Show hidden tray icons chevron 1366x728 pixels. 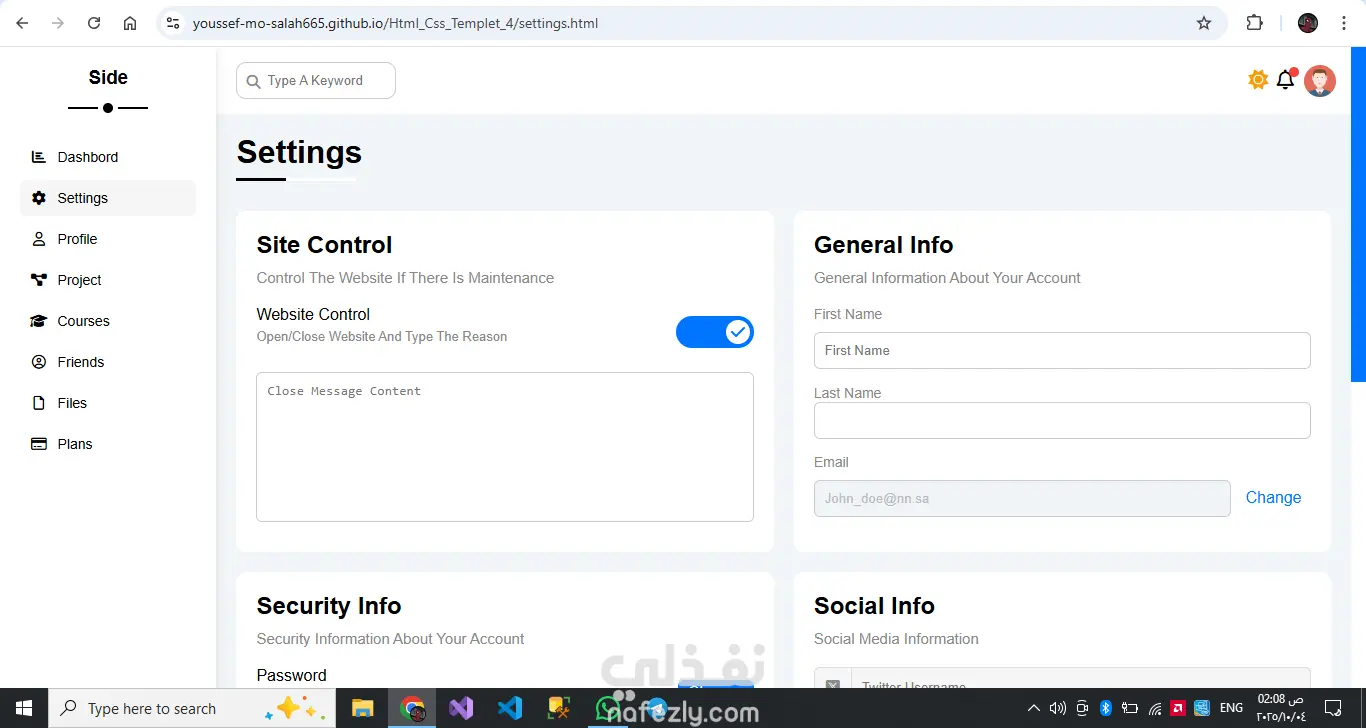[x=1034, y=708]
